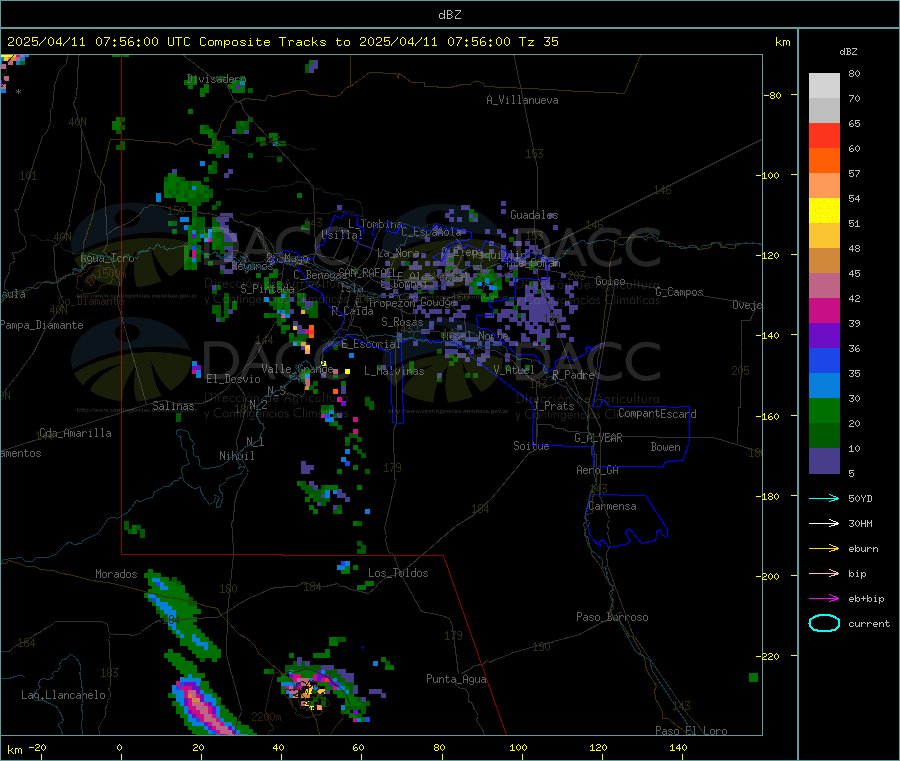Click the 'S_Rosas' map label
The width and height of the screenshot is (900, 761).
coord(402,323)
